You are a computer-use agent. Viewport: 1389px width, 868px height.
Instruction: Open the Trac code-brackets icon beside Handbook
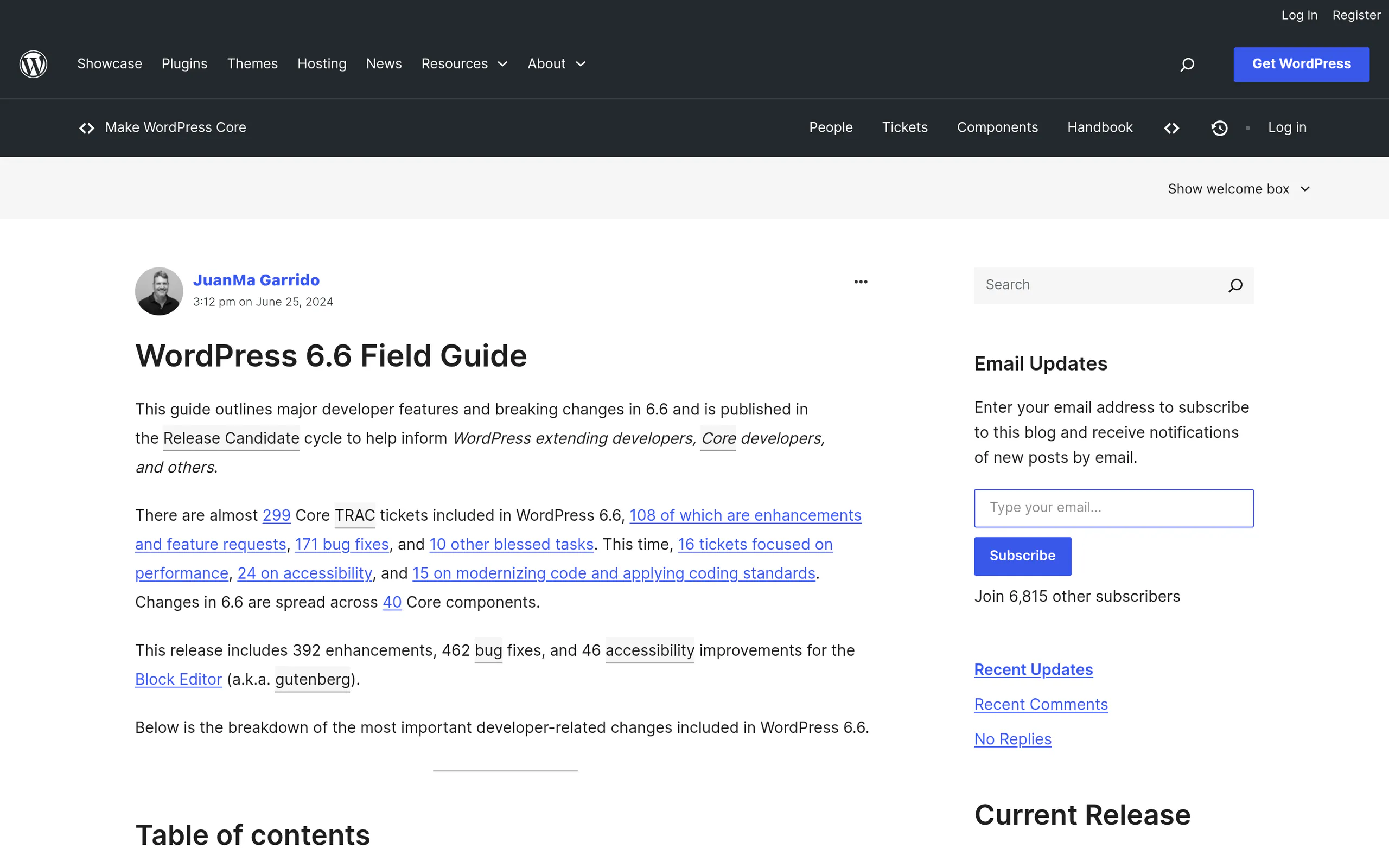(1171, 128)
